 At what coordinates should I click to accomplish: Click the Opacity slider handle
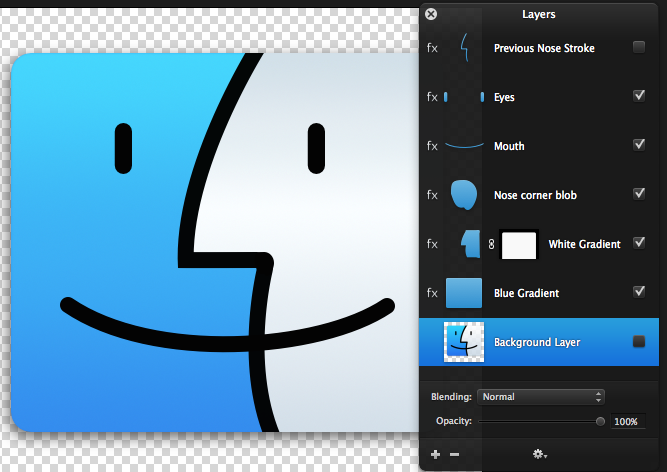point(600,421)
